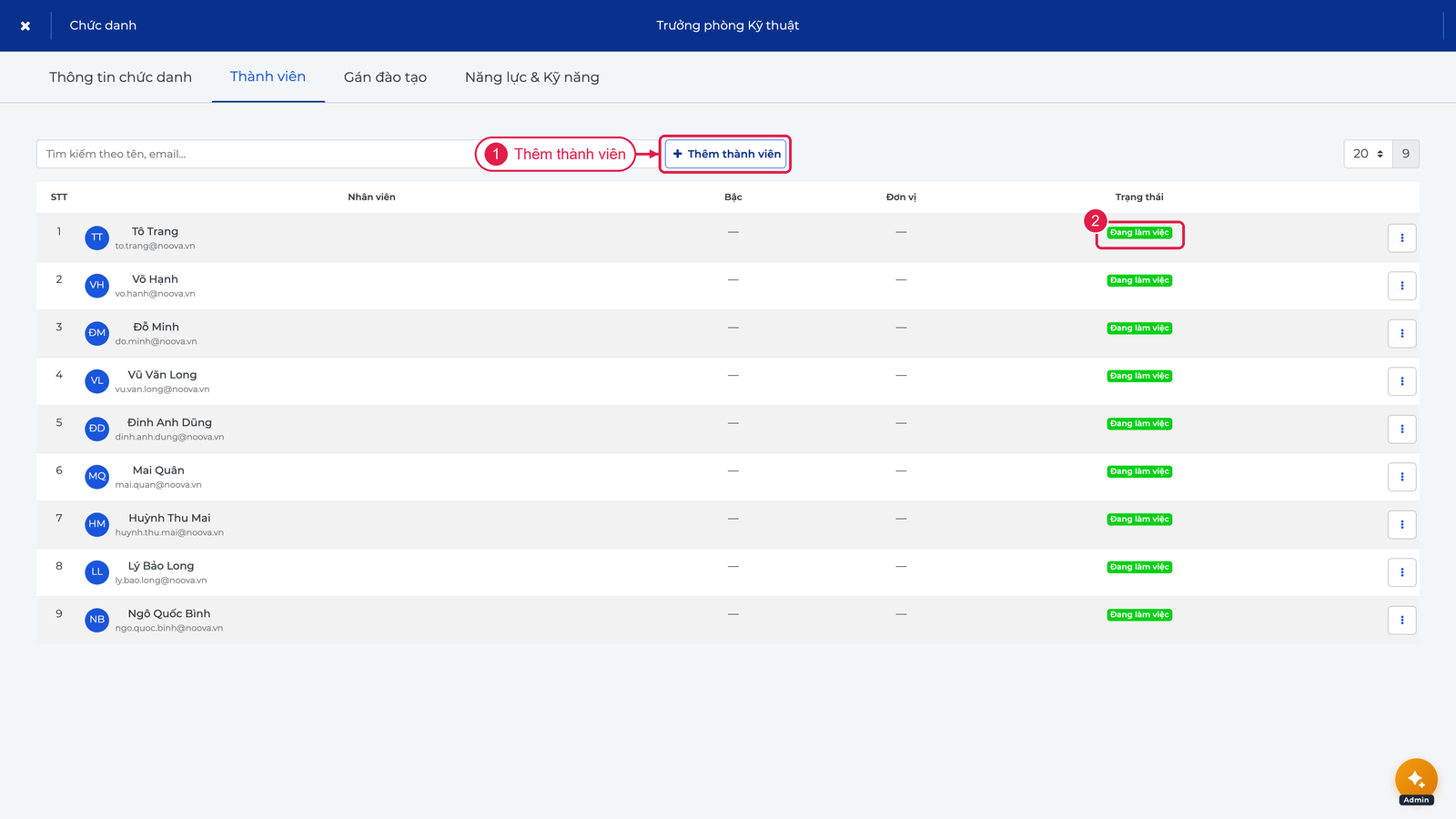The width and height of the screenshot is (1456, 819).
Task: Click the orange Admin assistant sparkle icon
Action: 1416,779
